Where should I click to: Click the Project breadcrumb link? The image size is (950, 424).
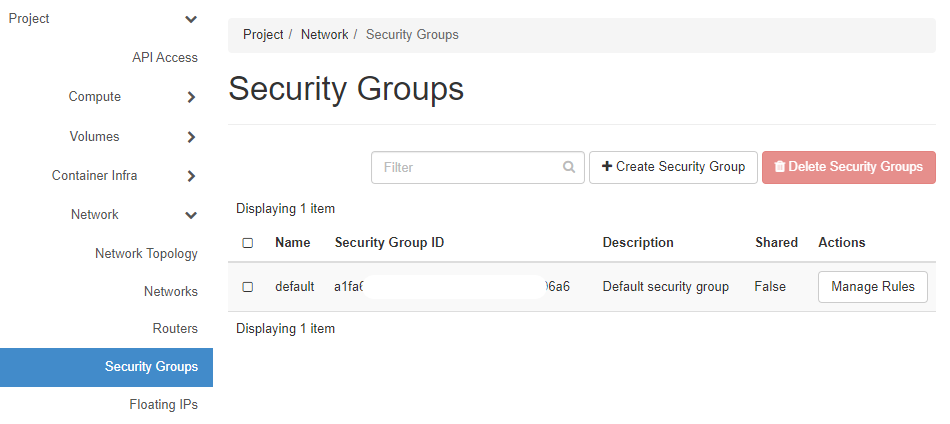click(263, 34)
